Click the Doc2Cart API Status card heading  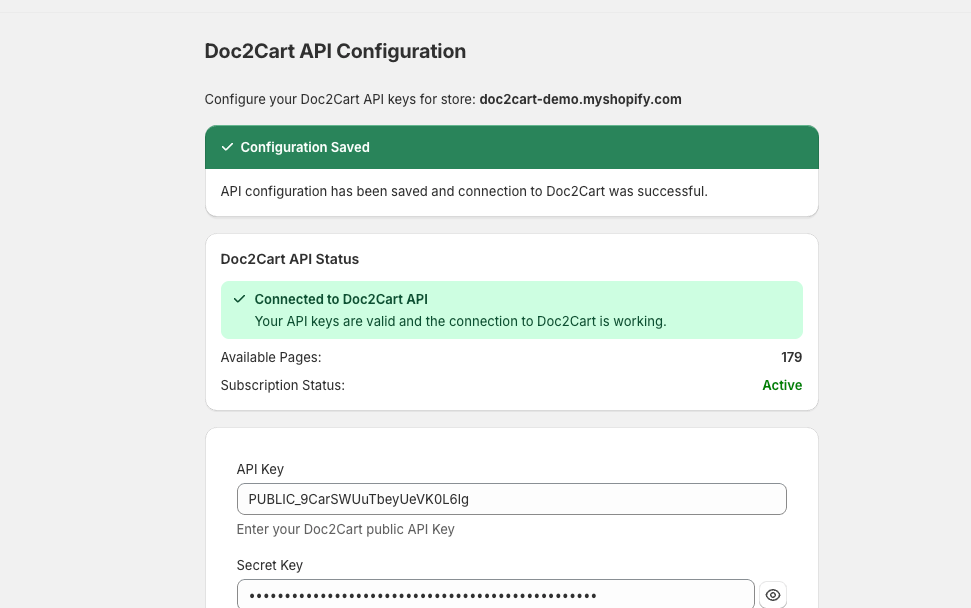tap(288, 258)
